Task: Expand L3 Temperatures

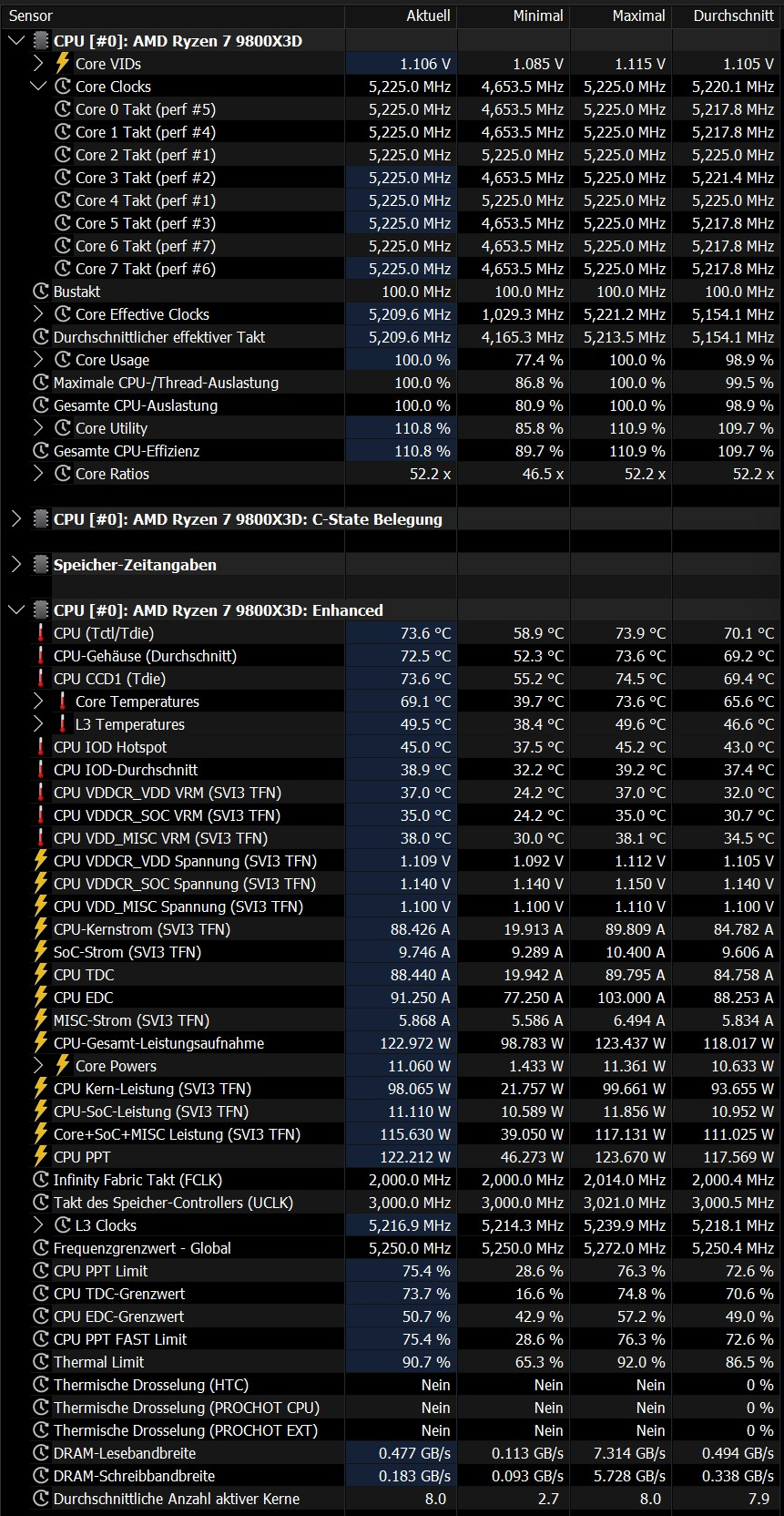Action: click(x=38, y=724)
